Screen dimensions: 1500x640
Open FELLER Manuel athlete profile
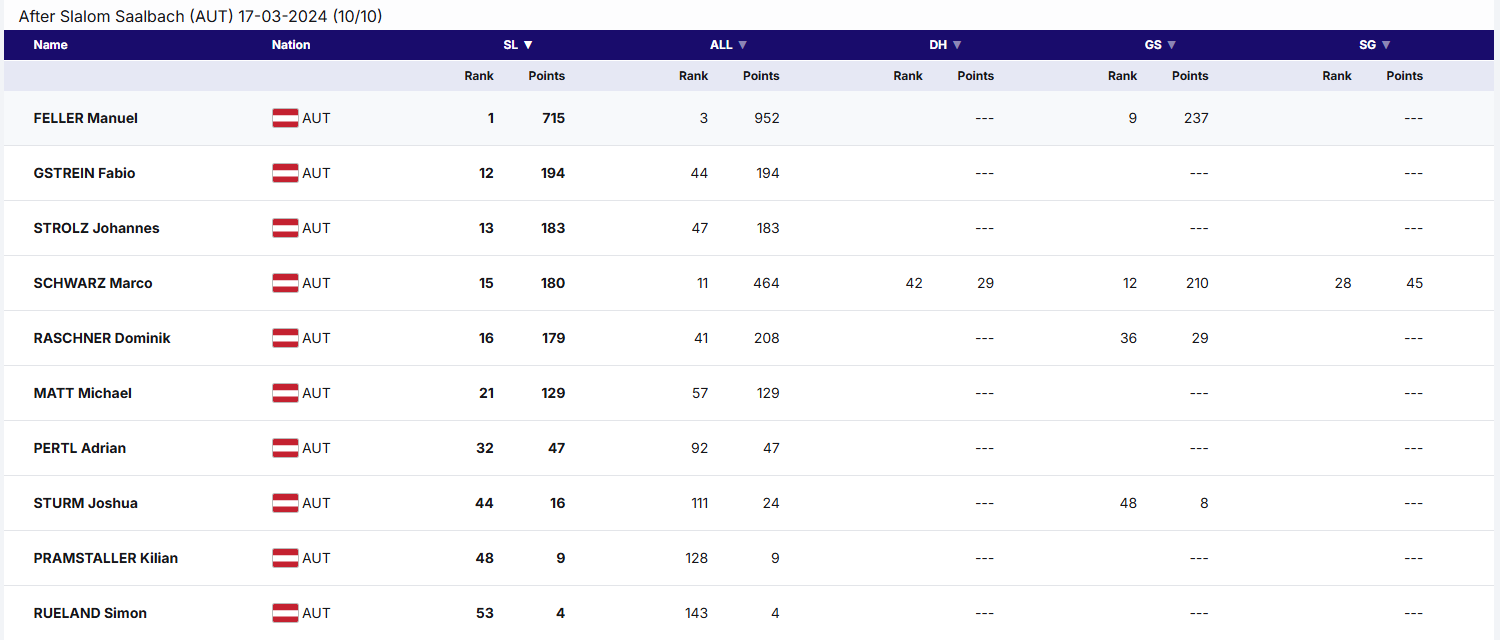coord(86,118)
